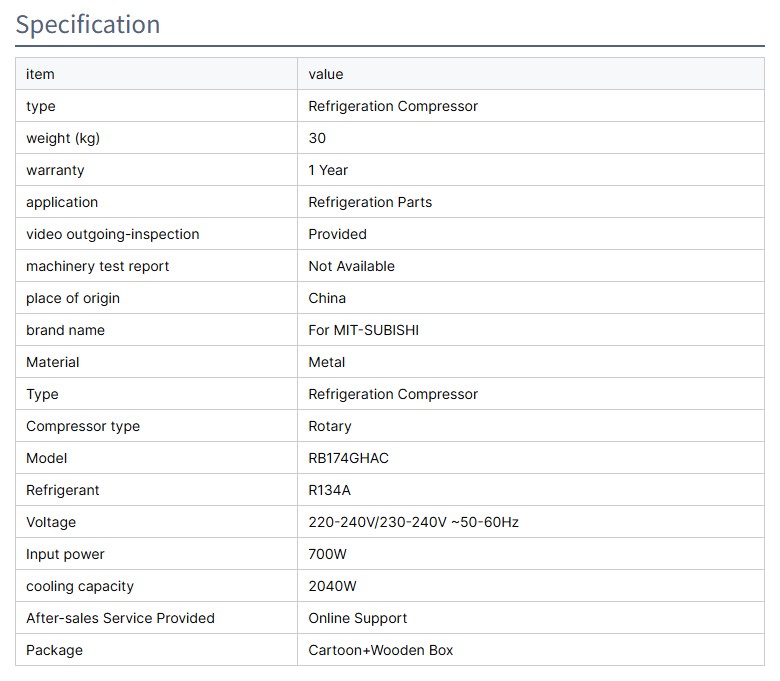Select the 700W input power value
Viewport: 780px width, 681px height.
pos(327,554)
